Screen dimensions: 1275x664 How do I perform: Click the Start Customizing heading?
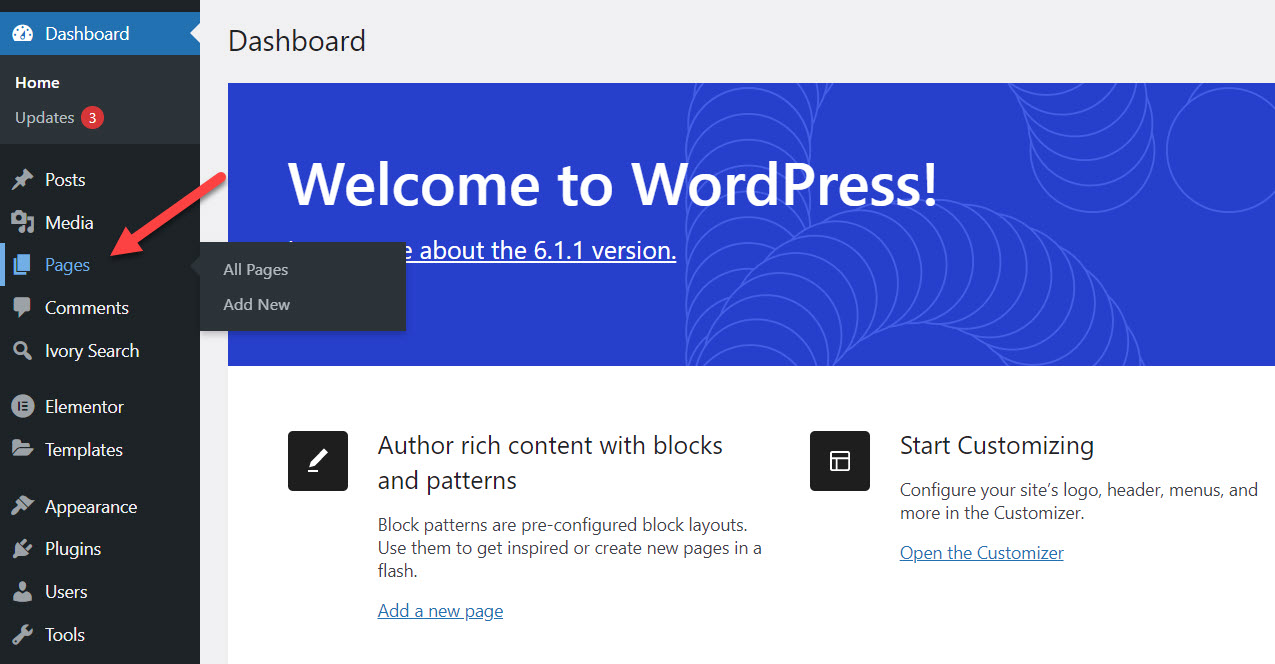[x=997, y=446]
